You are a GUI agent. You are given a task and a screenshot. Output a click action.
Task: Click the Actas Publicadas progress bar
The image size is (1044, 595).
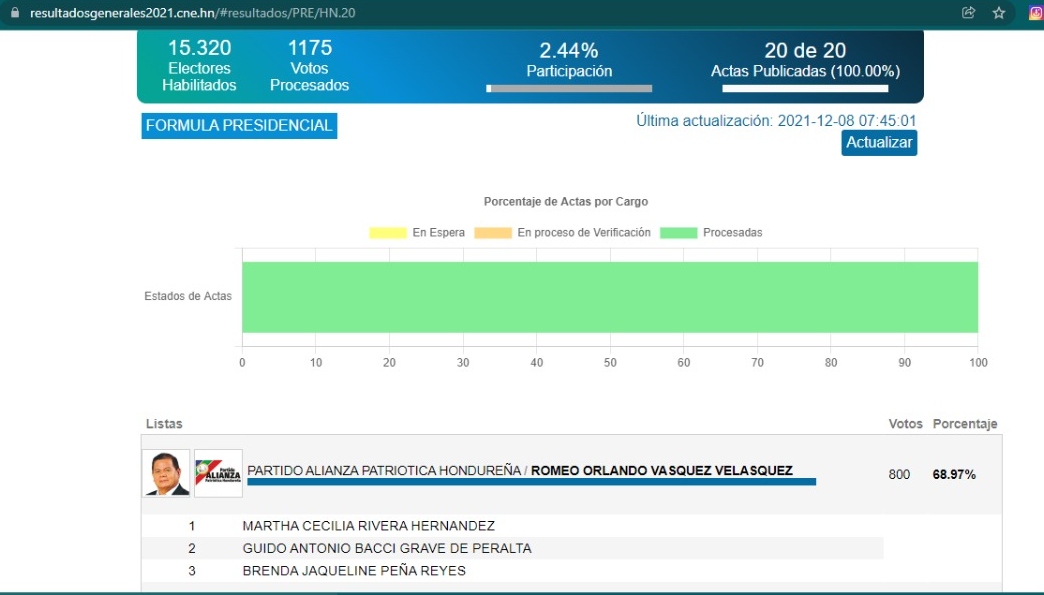(x=805, y=89)
